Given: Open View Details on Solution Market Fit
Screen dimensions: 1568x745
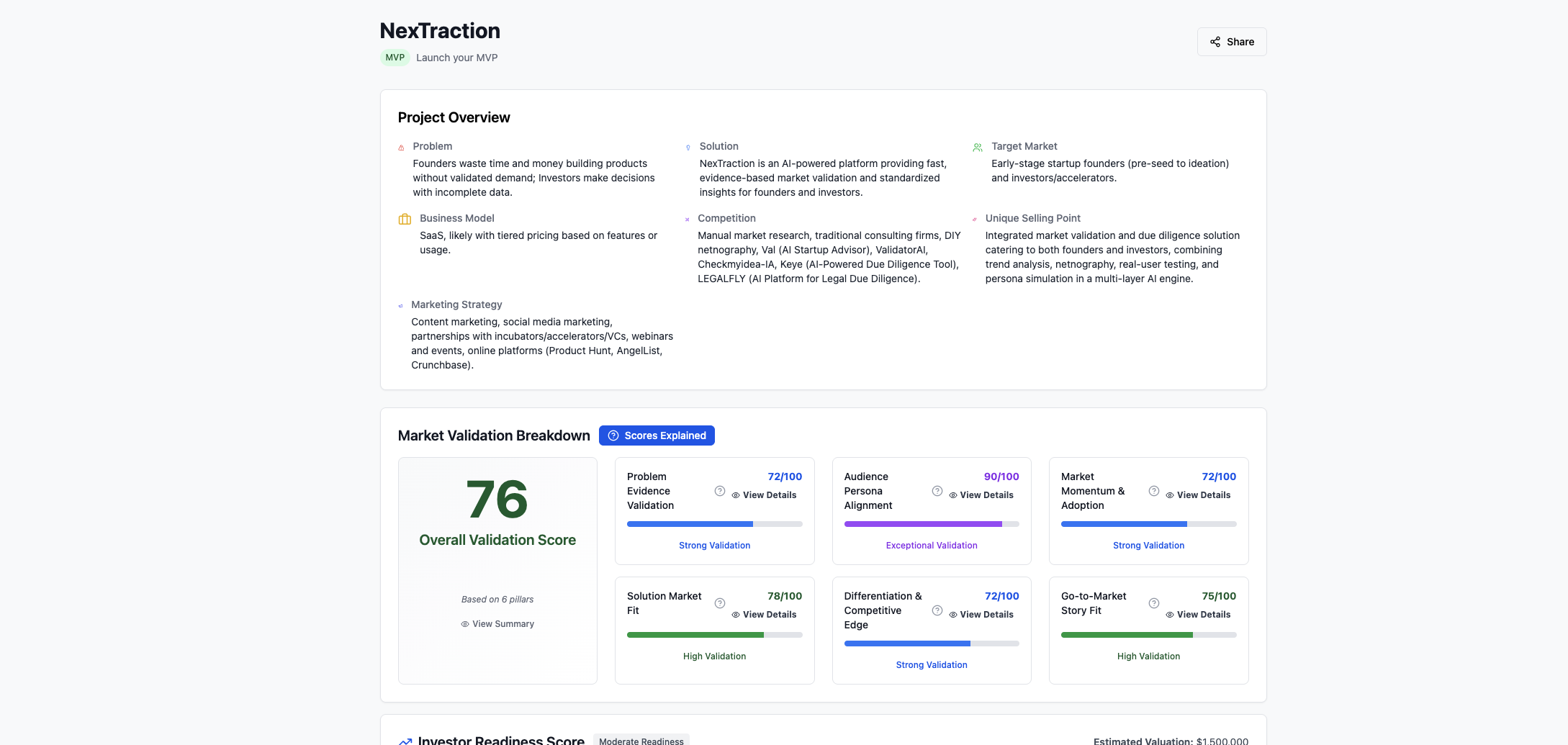Looking at the screenshot, I should pos(764,614).
